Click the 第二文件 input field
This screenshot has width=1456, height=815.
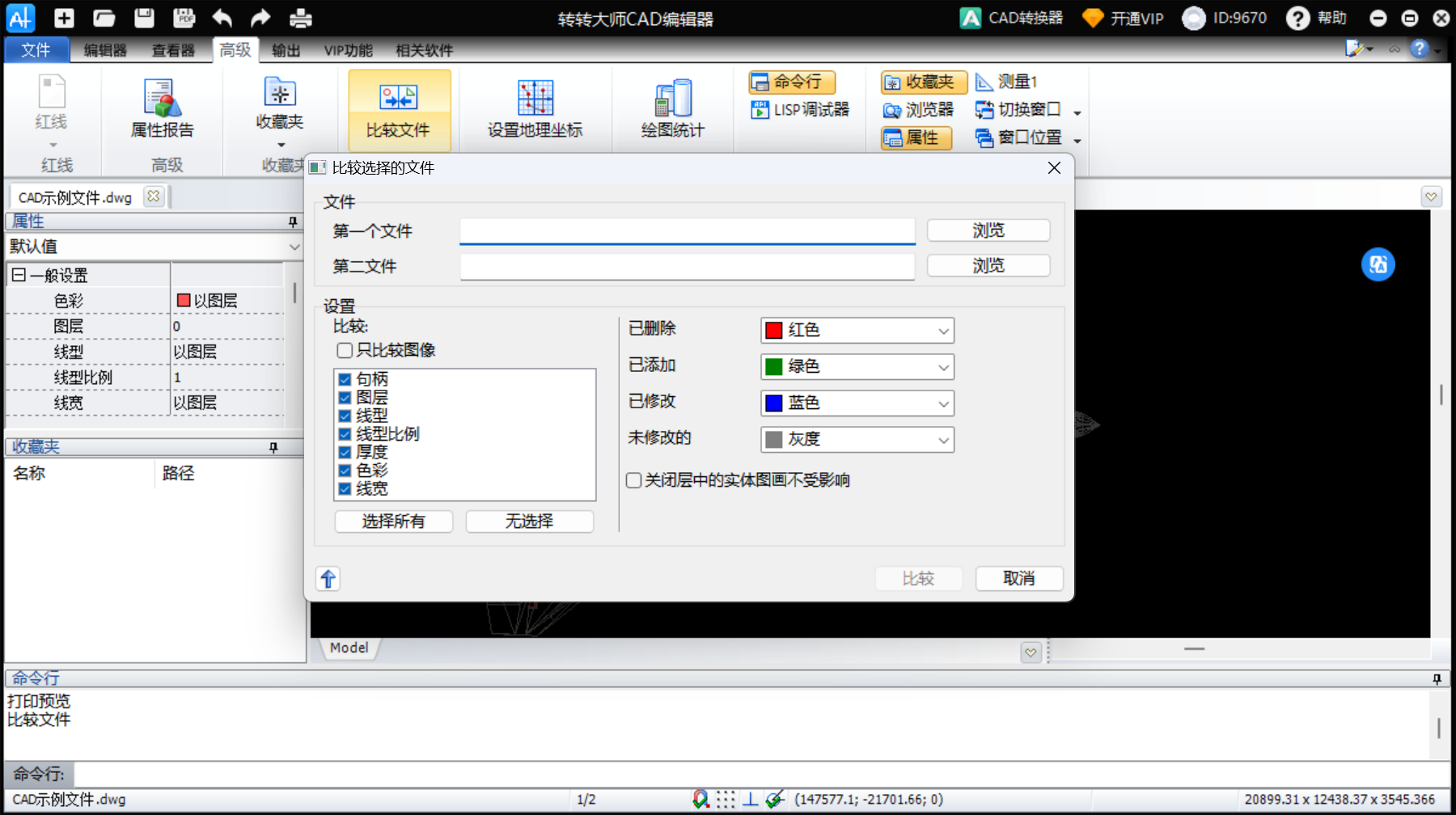click(x=688, y=266)
